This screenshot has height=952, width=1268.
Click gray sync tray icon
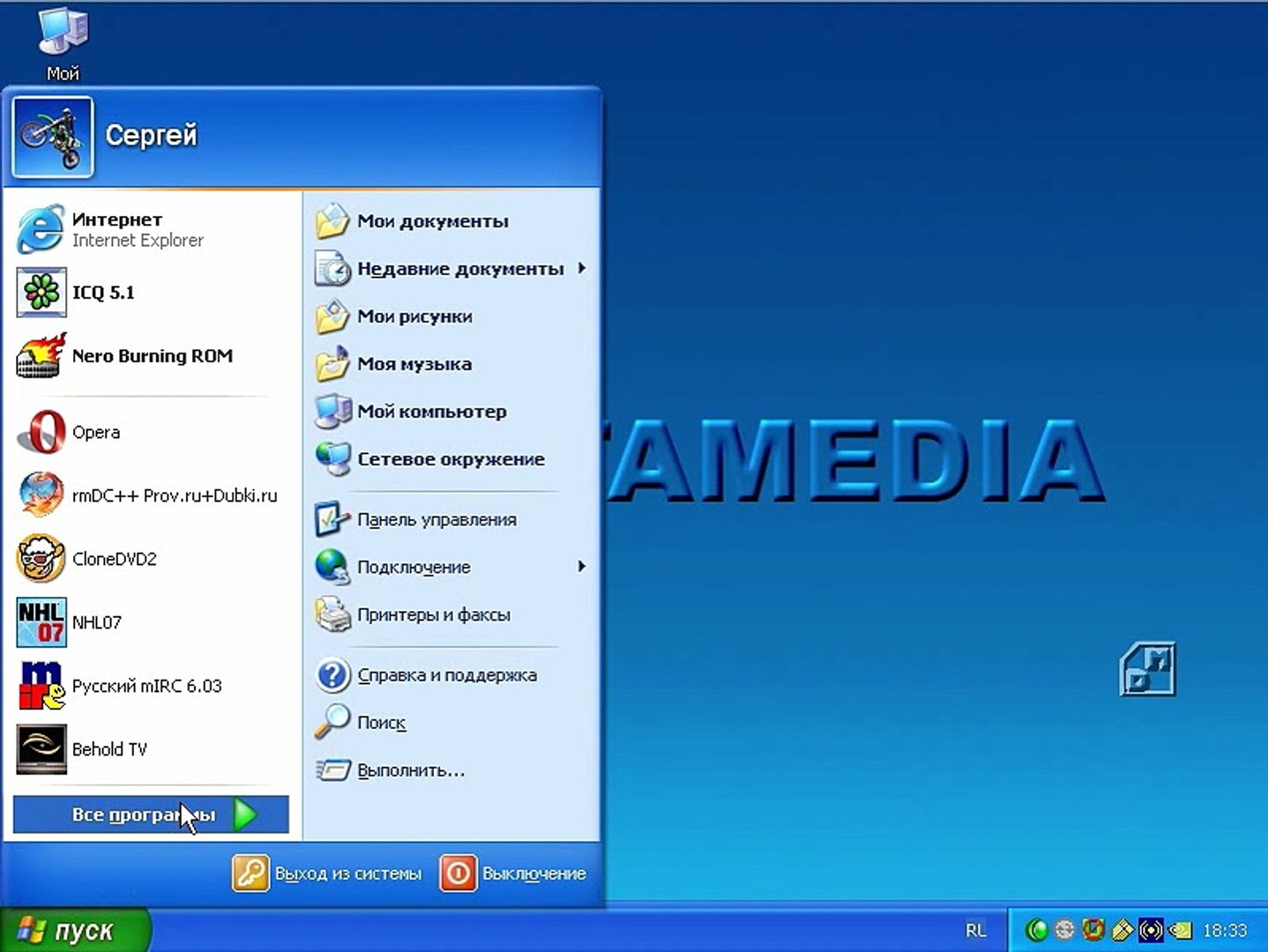point(1065,930)
